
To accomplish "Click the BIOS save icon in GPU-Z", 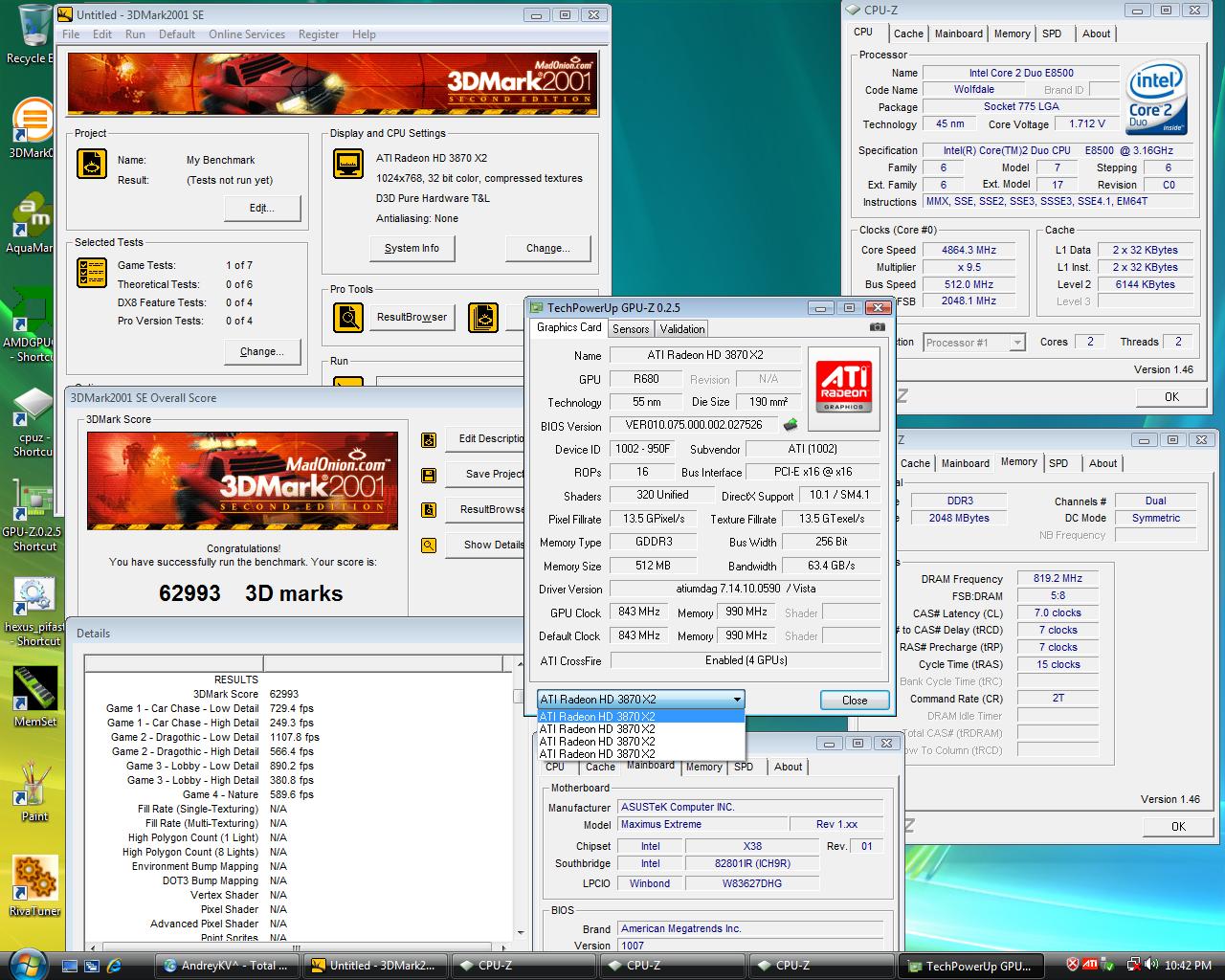I will click(791, 425).
